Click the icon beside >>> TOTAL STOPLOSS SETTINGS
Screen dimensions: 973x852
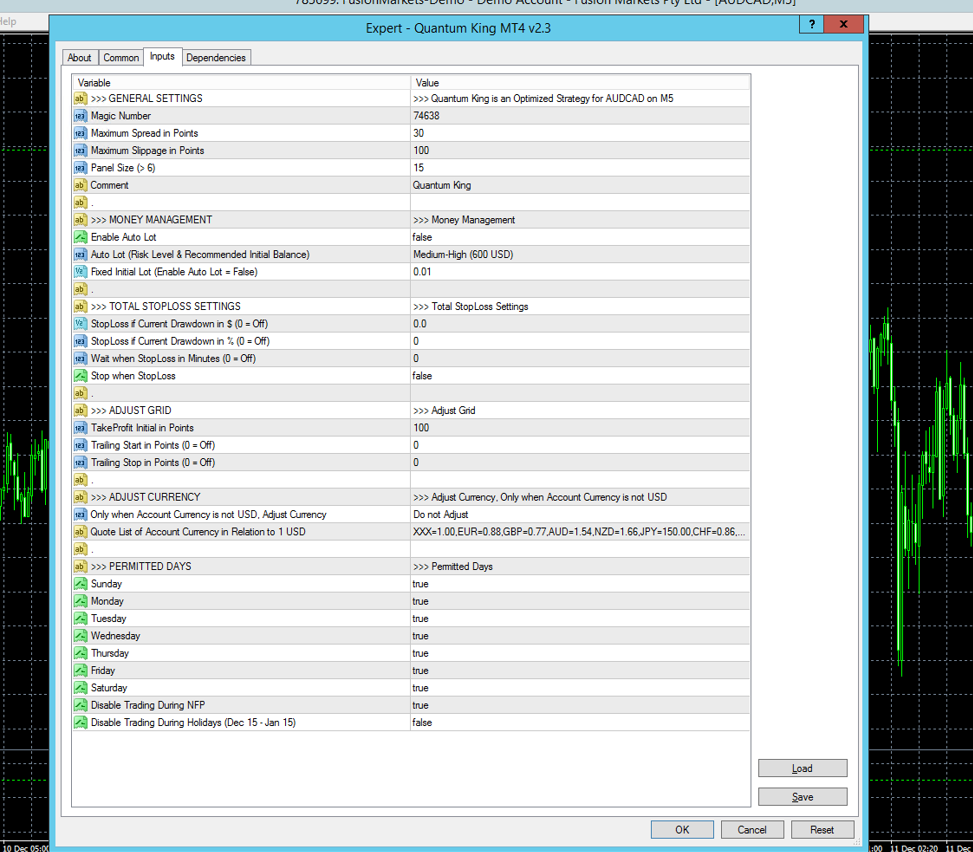(x=80, y=307)
